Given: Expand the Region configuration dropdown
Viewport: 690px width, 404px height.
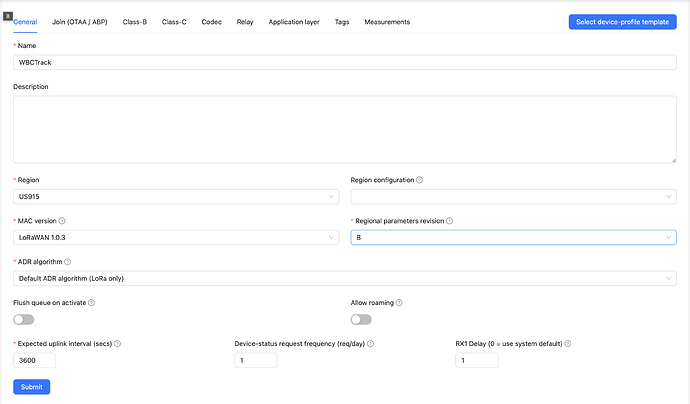Looking at the screenshot, I should 513,197.
